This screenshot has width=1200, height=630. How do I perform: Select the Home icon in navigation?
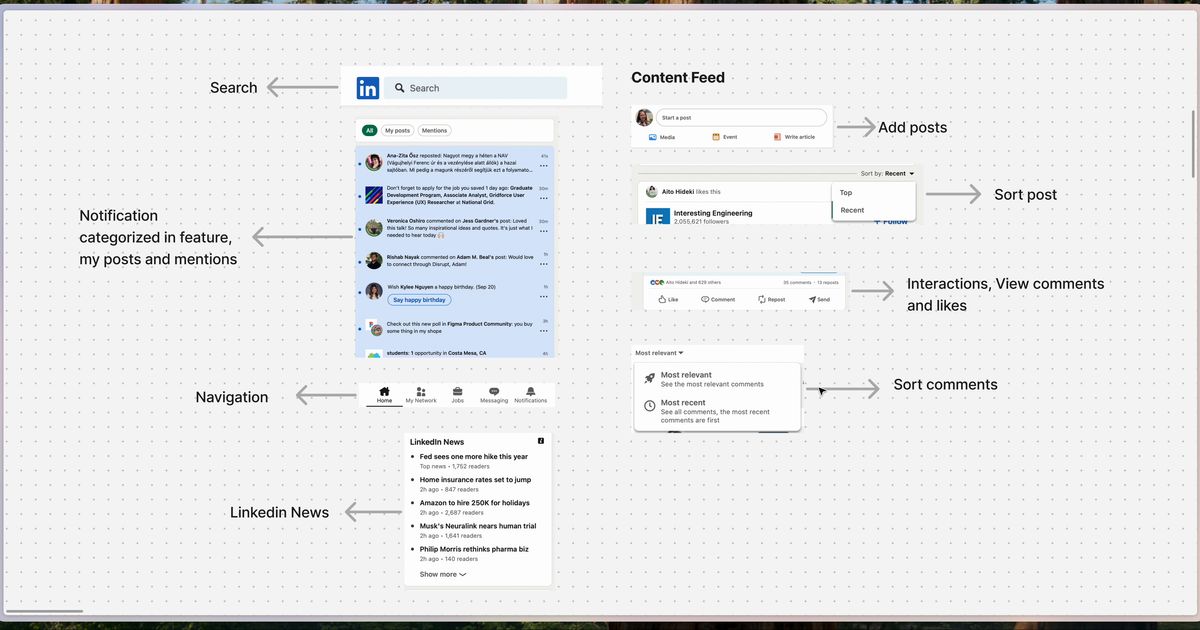pos(383,390)
